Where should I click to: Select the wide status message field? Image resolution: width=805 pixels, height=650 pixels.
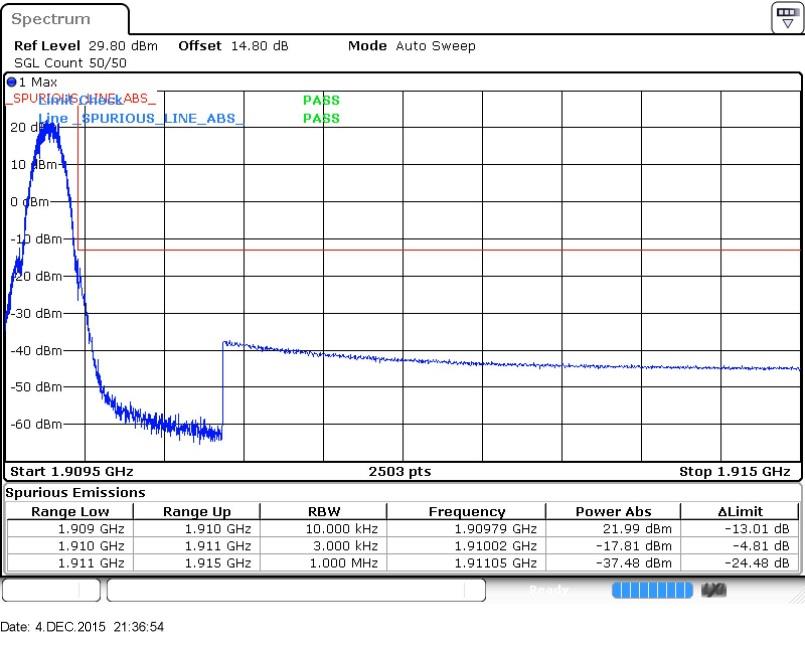pos(296,590)
